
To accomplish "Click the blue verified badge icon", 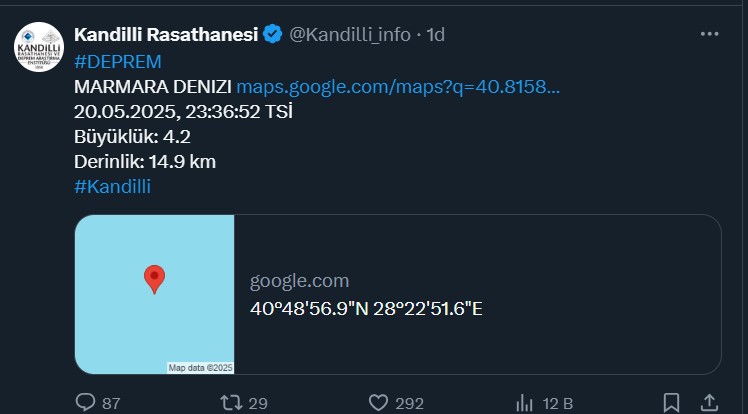I will [x=272, y=34].
